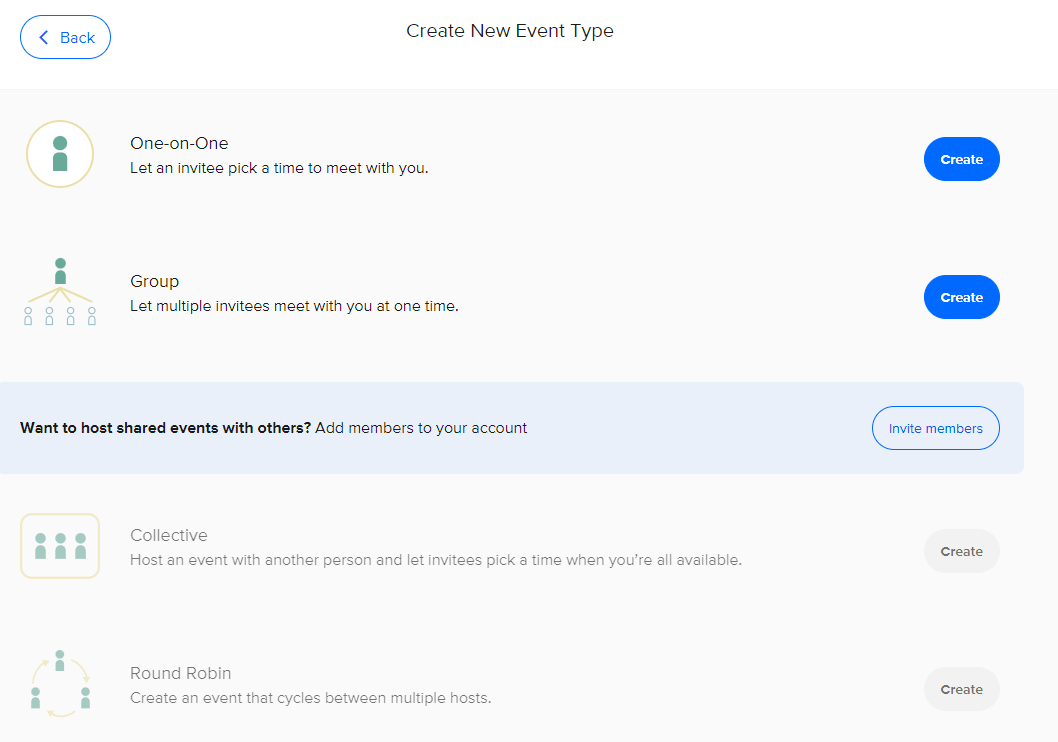Viewport: 1058px width, 742px height.
Task: Click 'Let multiple invitees meet with you' description
Action: click(294, 306)
